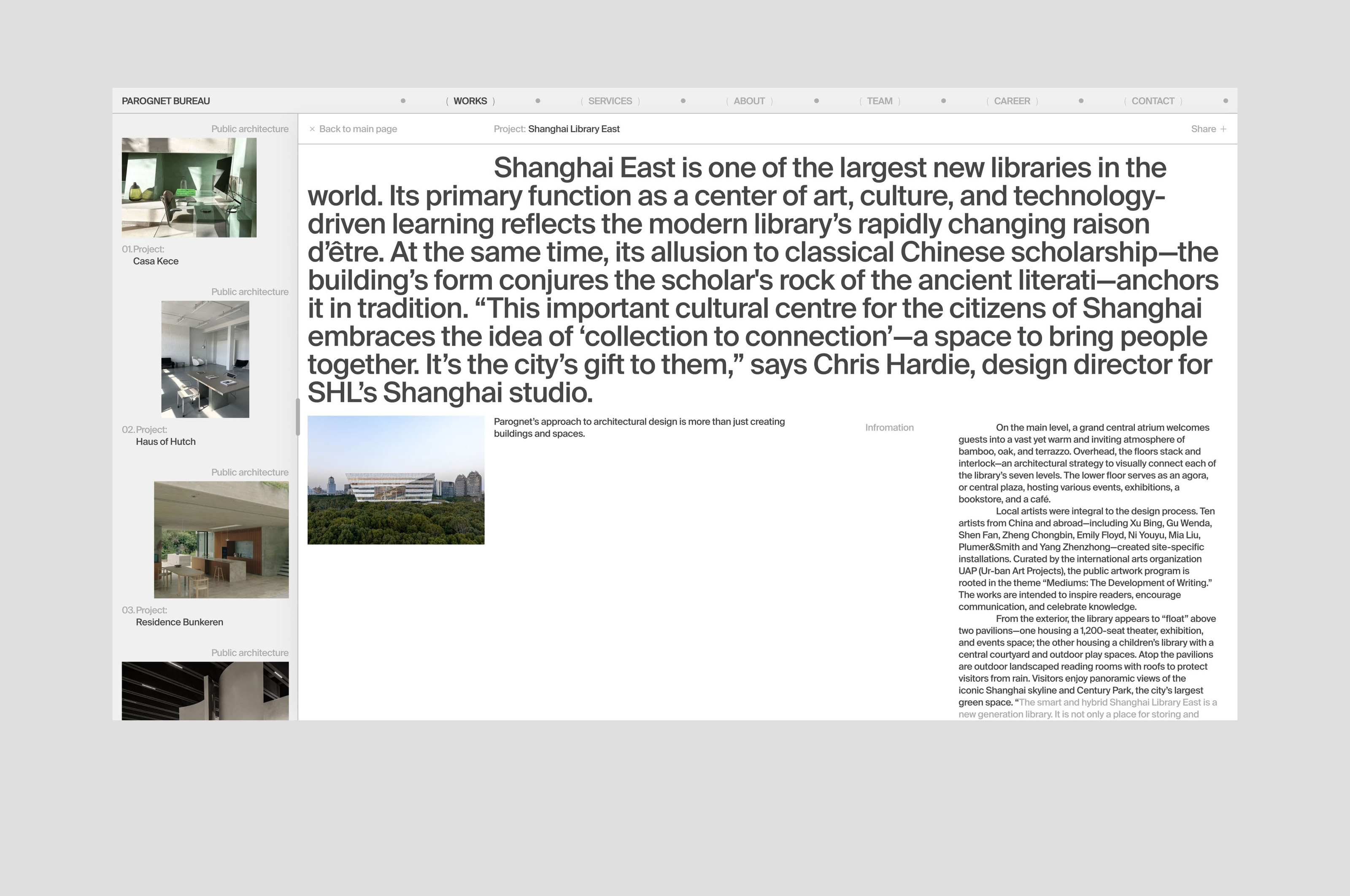Viewport: 1350px width, 896px height.
Task: Click the Share button
Action: coord(1203,129)
